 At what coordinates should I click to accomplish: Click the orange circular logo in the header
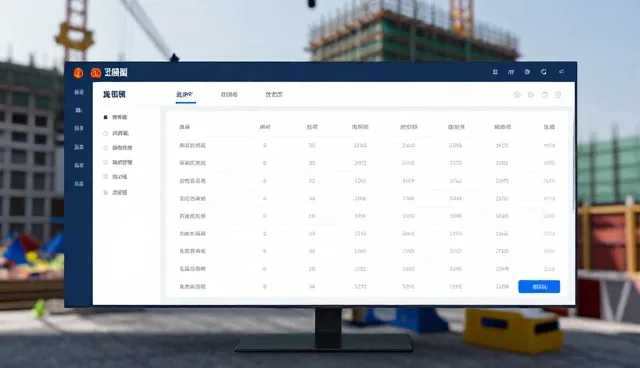point(78,73)
